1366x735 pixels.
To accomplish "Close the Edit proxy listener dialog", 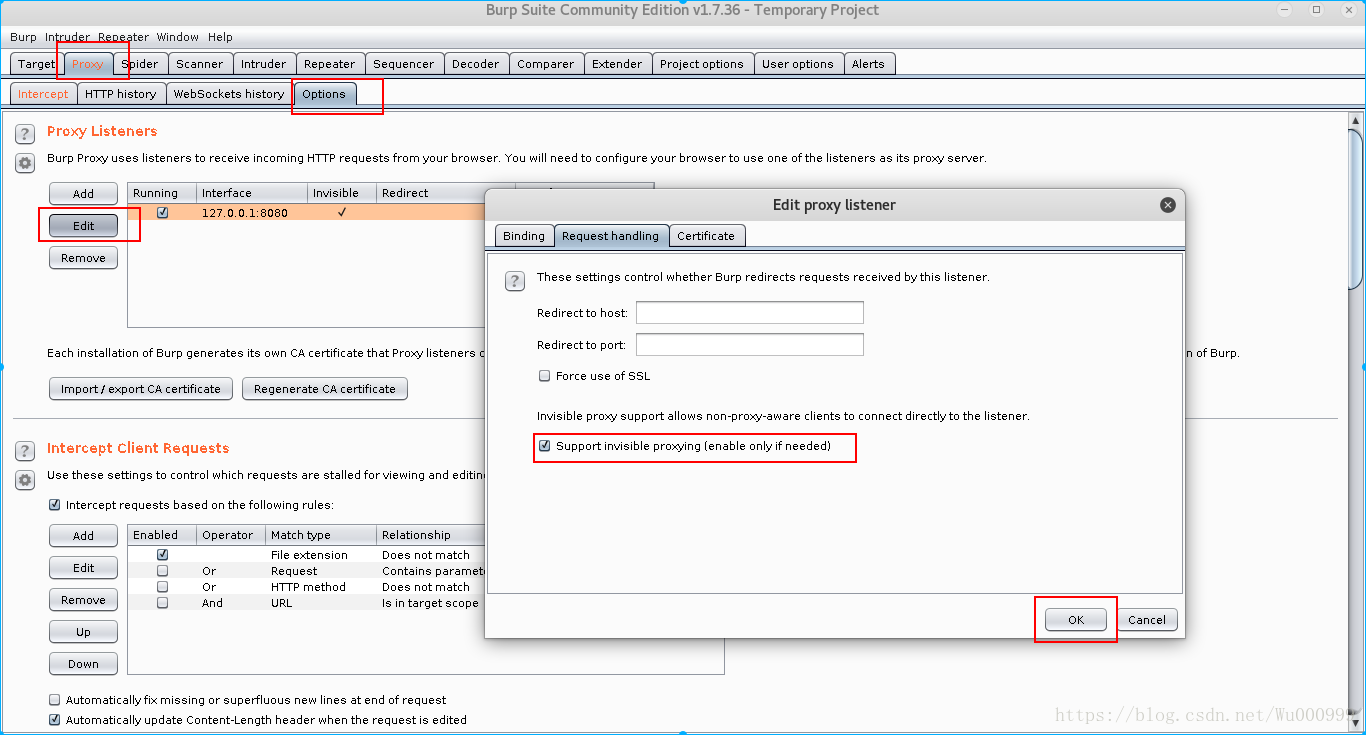I will click(1167, 205).
